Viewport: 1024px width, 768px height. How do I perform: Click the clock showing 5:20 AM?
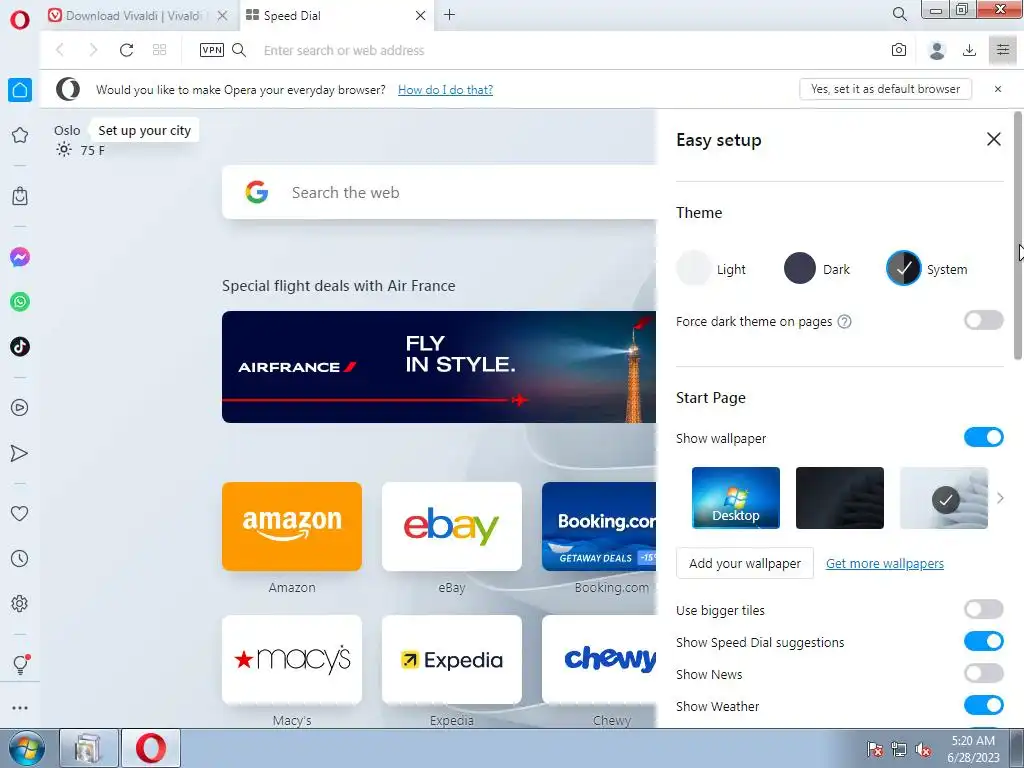click(973, 741)
